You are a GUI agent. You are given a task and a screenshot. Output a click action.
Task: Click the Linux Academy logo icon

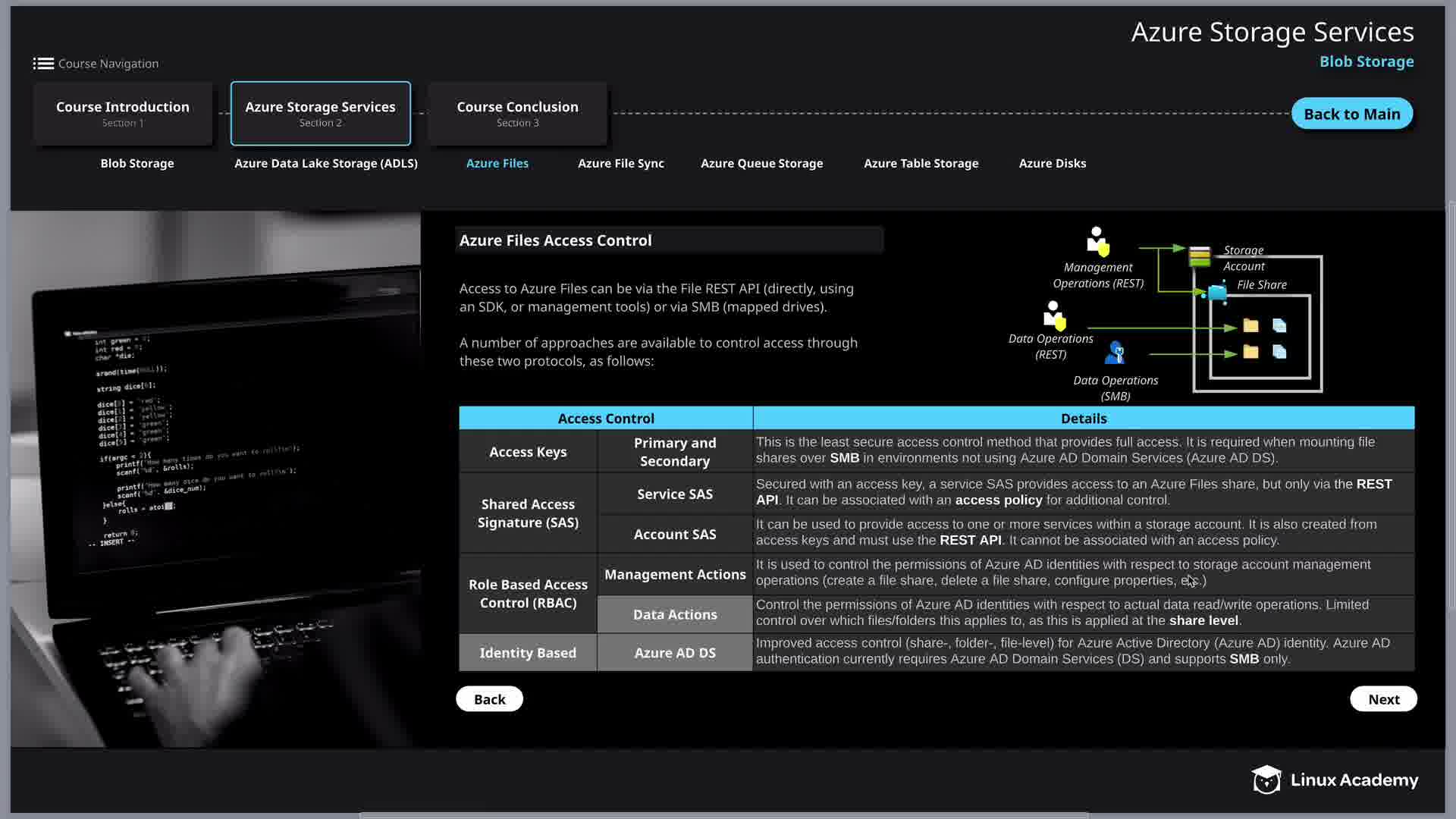[1266, 780]
